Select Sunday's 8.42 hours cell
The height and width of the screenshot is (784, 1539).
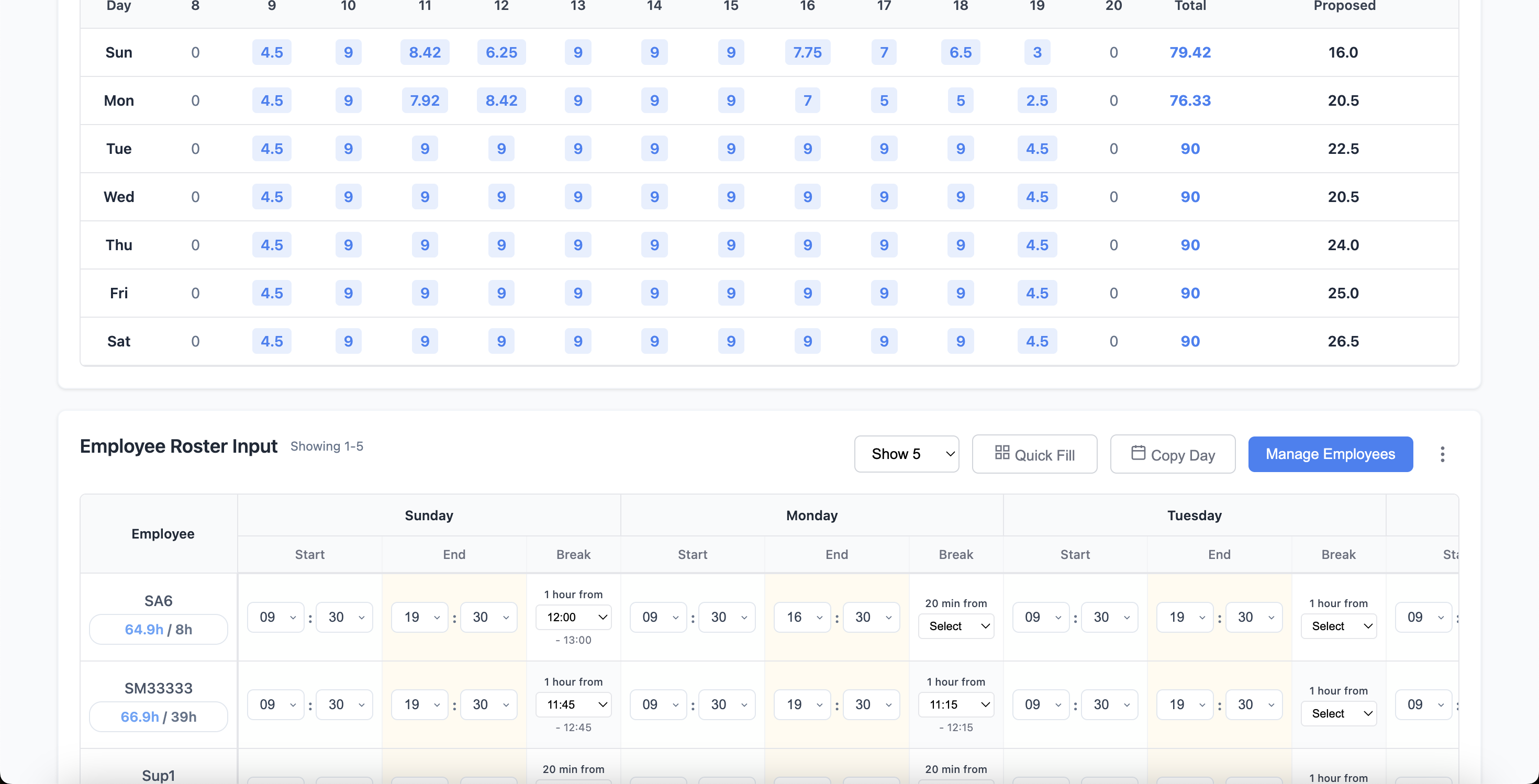pyautogui.click(x=424, y=52)
